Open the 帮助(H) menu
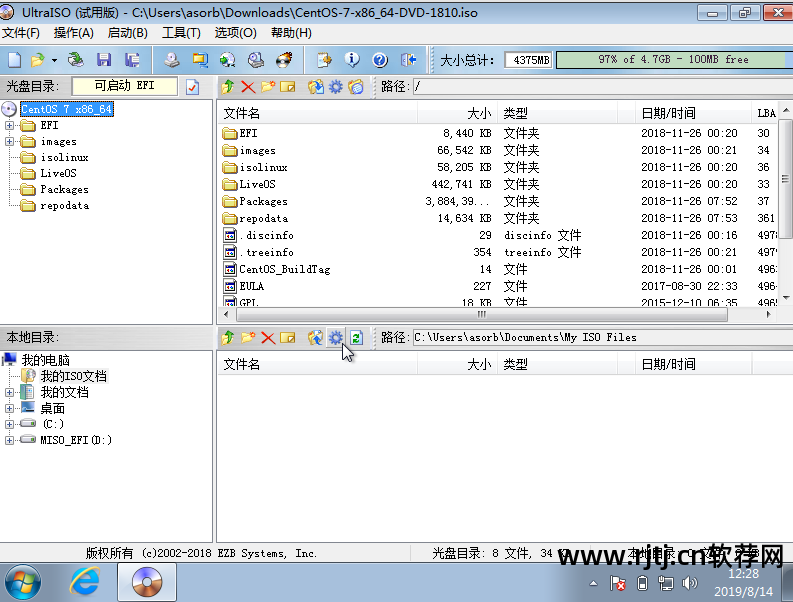Image resolution: width=793 pixels, height=602 pixels. point(291,33)
